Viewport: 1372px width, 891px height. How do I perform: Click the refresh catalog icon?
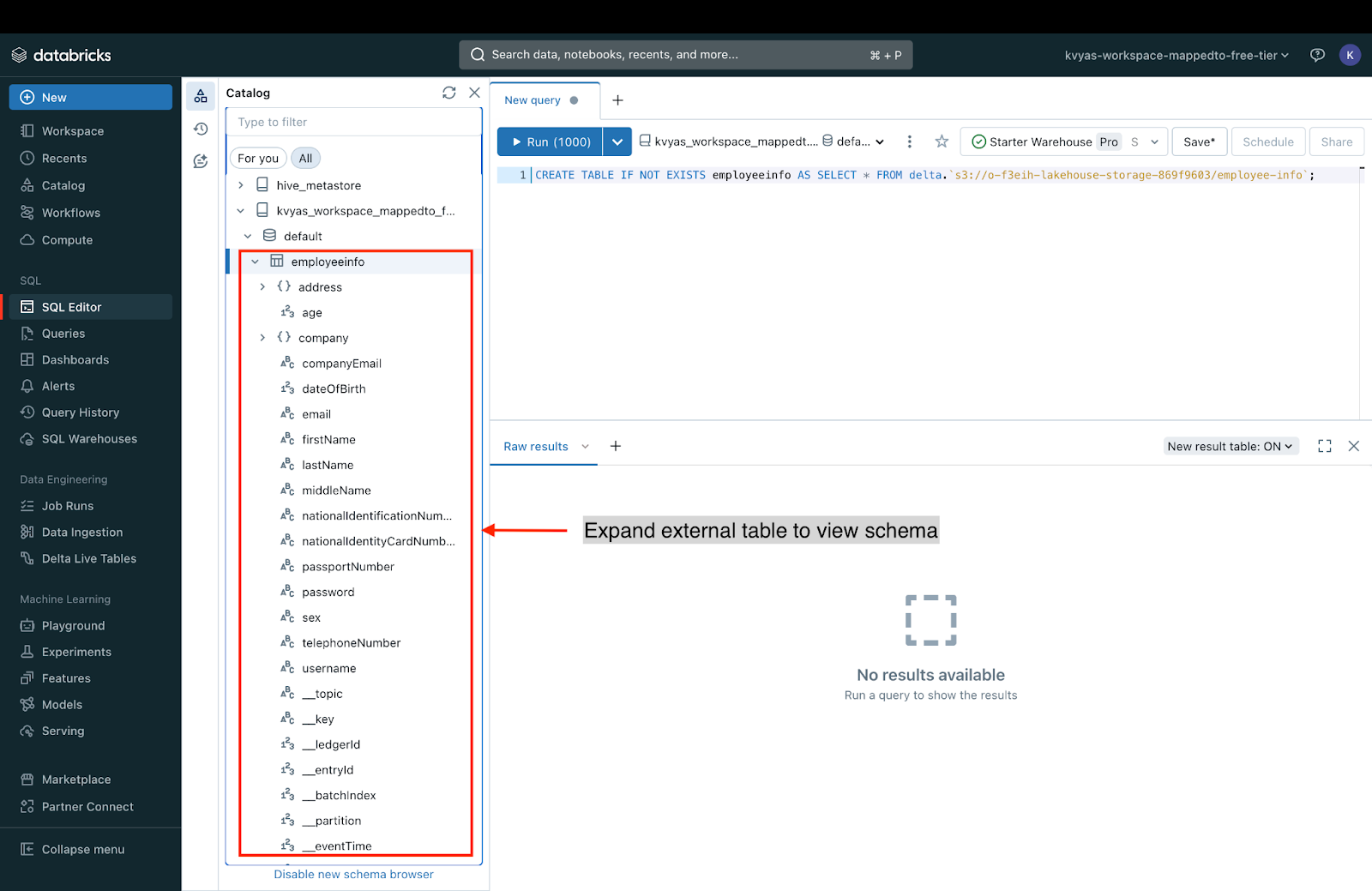[x=448, y=93]
